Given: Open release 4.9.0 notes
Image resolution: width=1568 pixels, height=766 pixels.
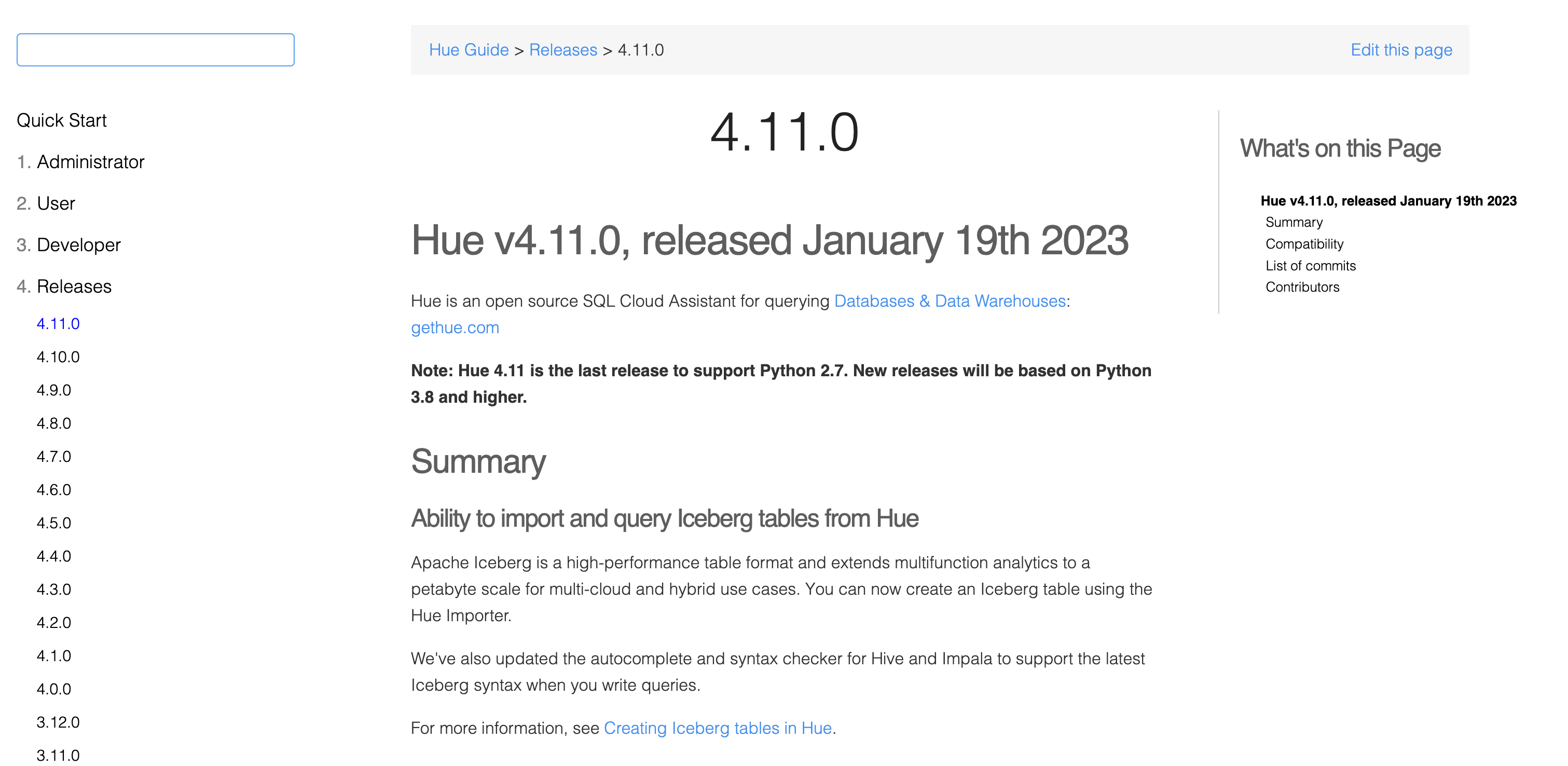Looking at the screenshot, I should coord(53,390).
